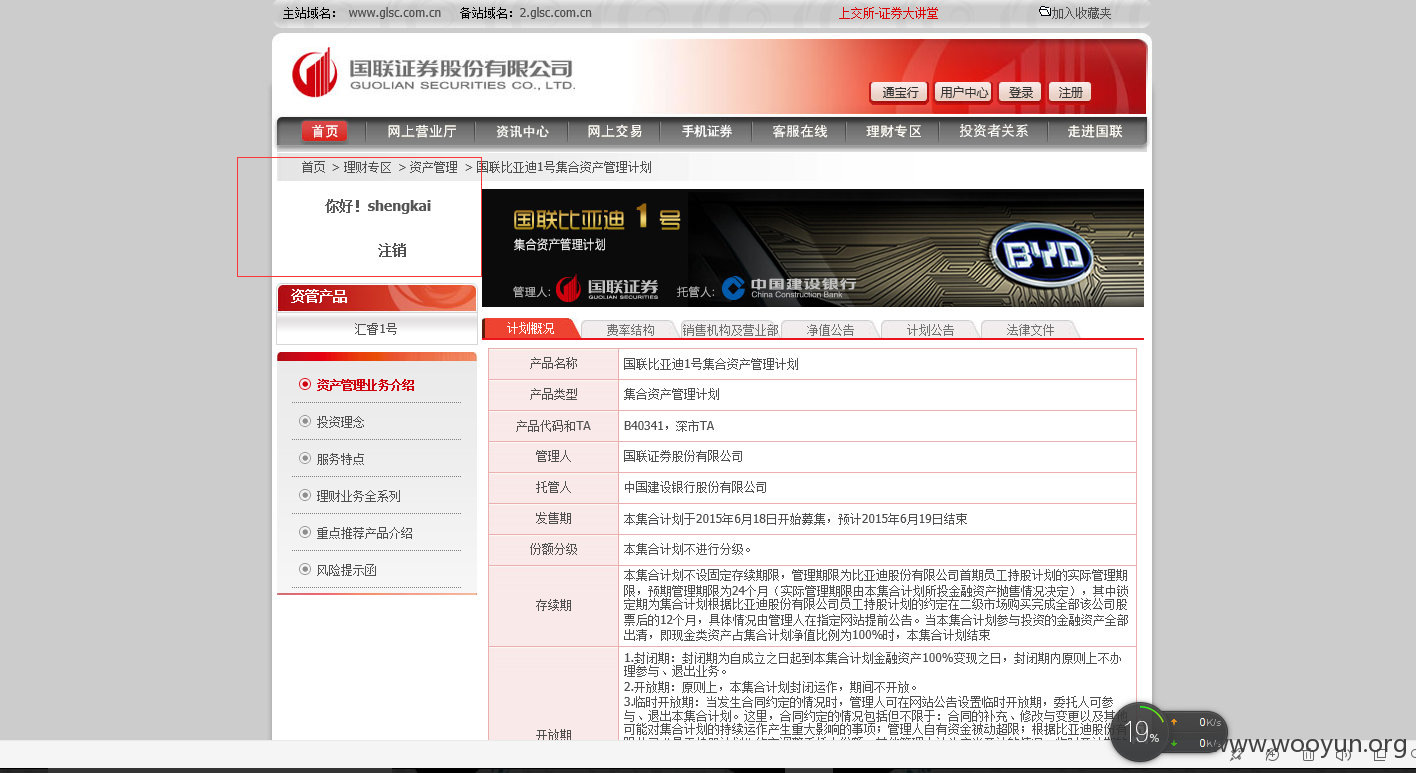Select 服务特点 sidebar item

click(x=340, y=459)
